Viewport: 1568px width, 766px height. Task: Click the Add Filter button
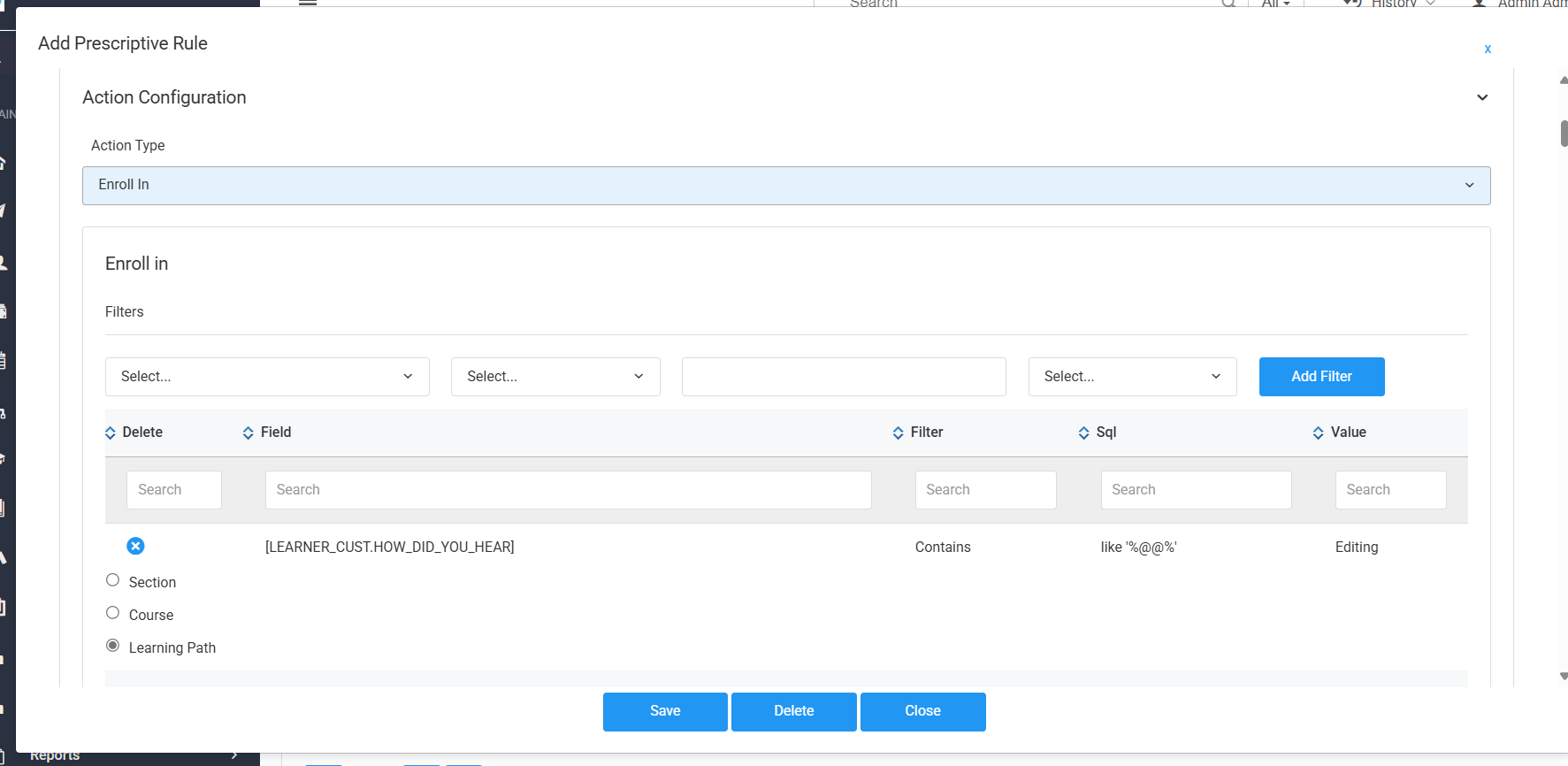coord(1321,377)
